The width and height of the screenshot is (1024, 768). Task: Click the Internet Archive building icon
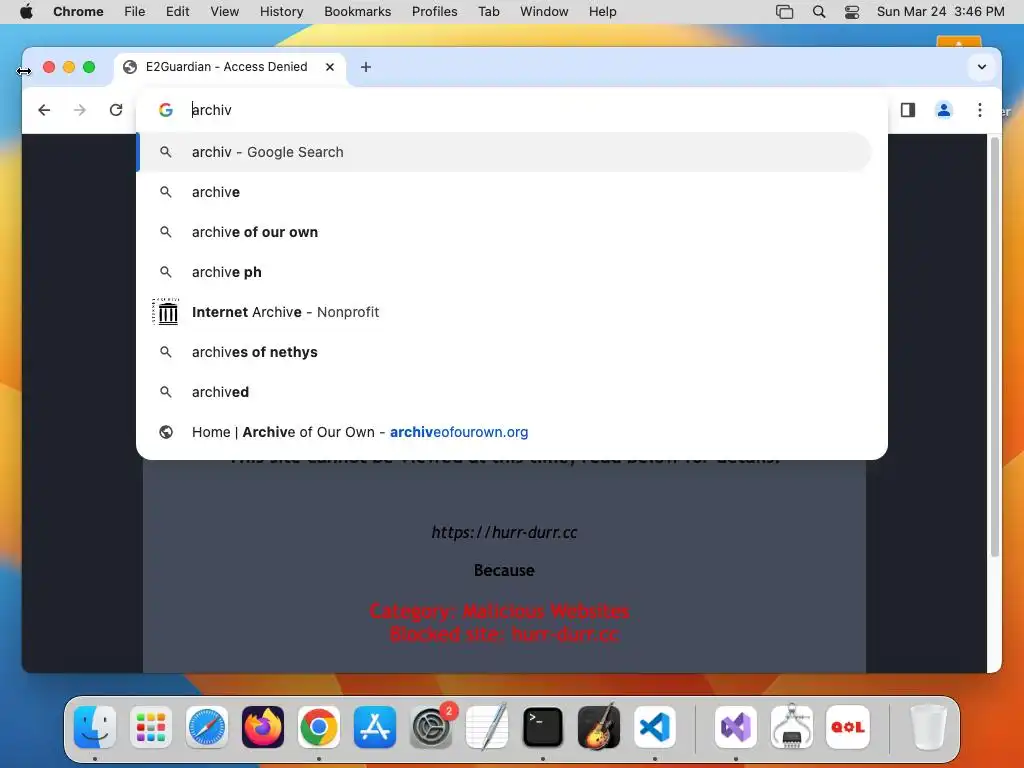(x=167, y=312)
